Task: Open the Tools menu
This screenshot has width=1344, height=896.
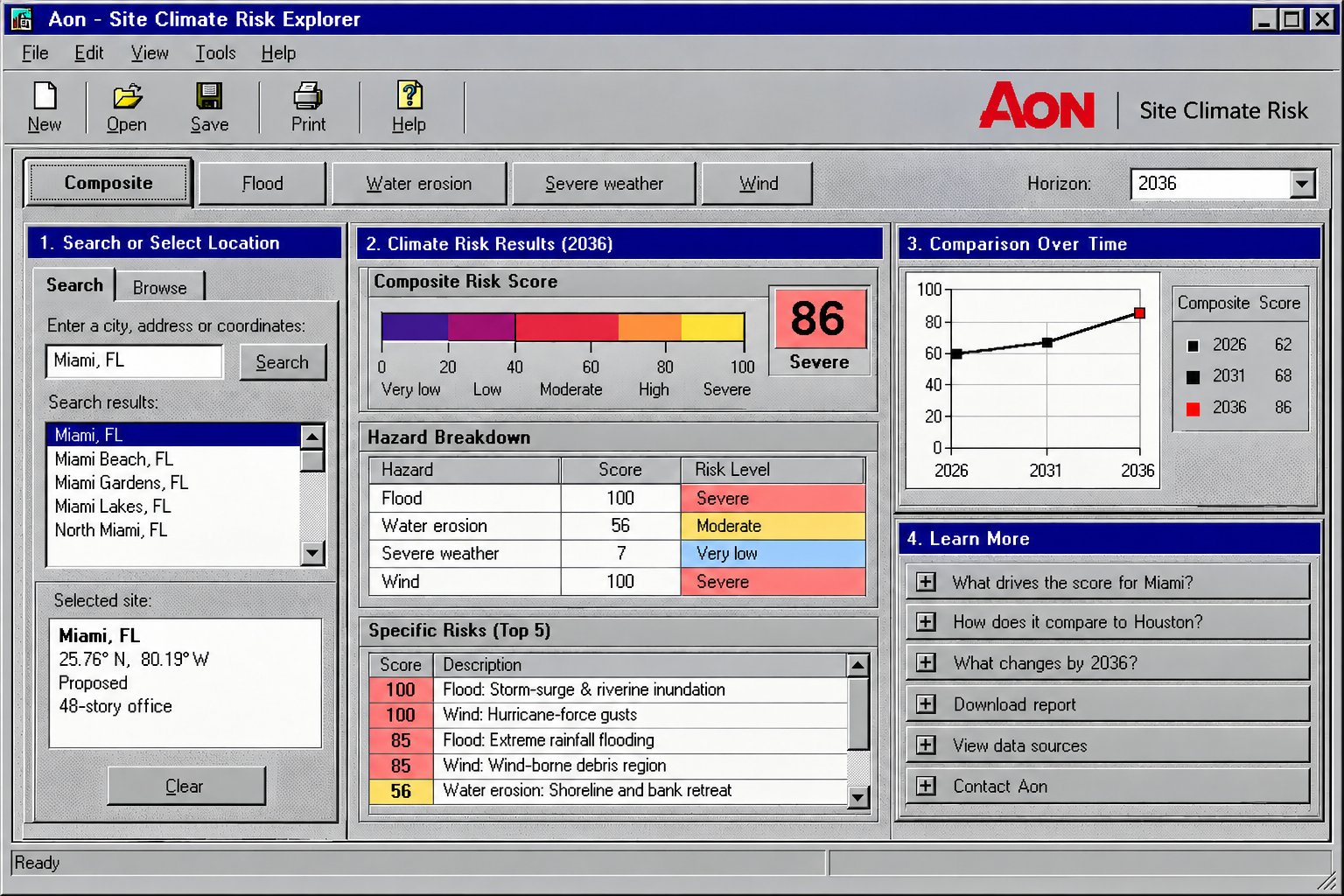Action: 215,53
